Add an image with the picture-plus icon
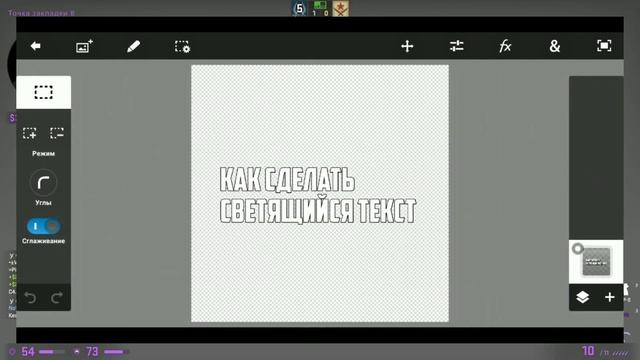The image size is (640, 360). 84,46
